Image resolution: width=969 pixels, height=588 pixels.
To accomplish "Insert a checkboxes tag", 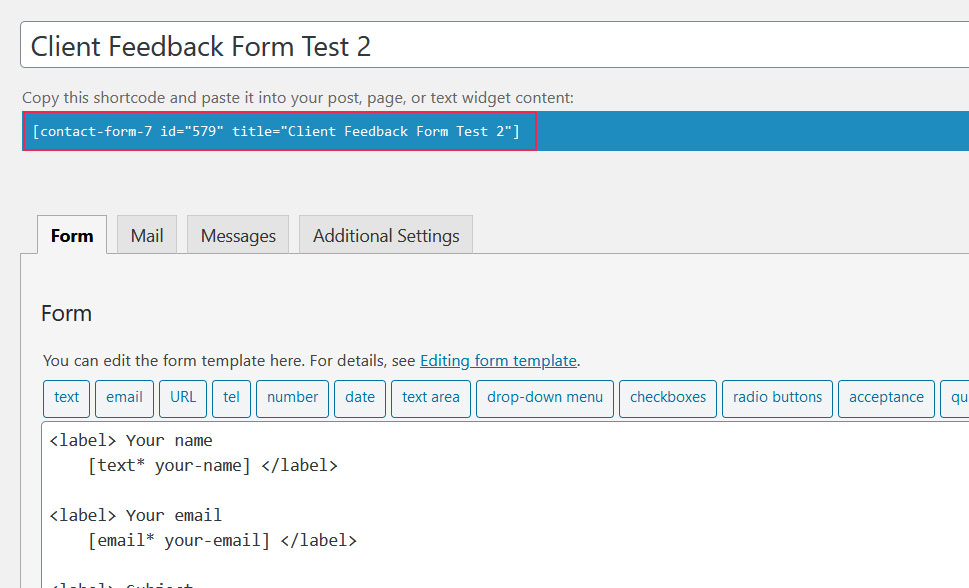I will click(667, 398).
